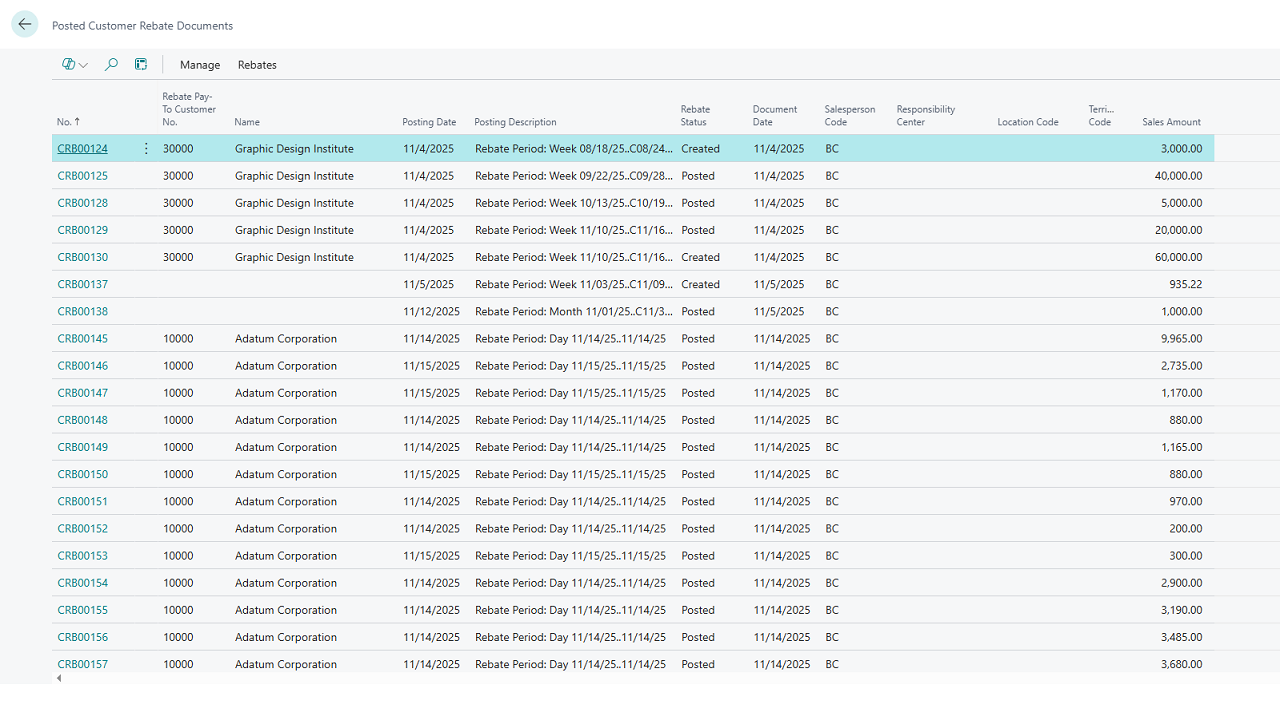
Task: Open rebate document CRB00157
Action: (x=82, y=665)
